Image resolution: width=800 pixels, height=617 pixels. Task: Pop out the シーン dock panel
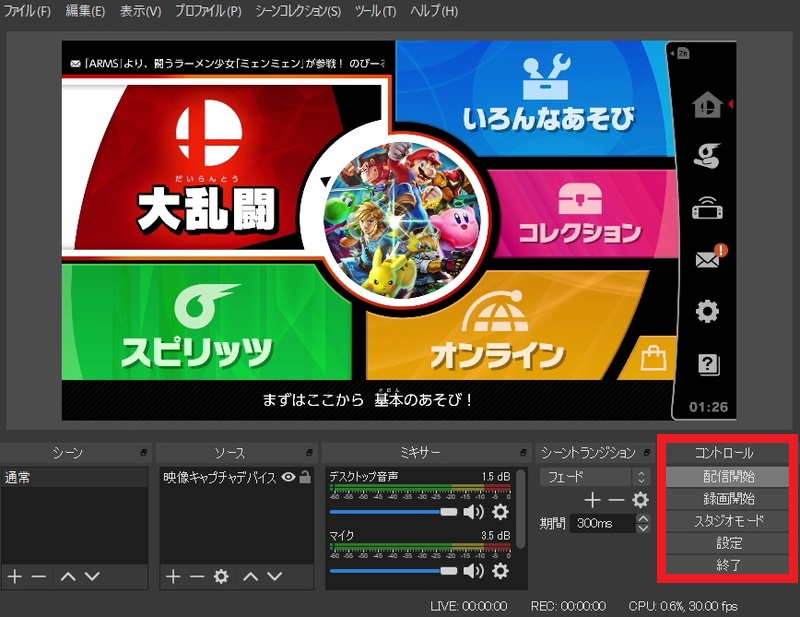(x=144, y=453)
